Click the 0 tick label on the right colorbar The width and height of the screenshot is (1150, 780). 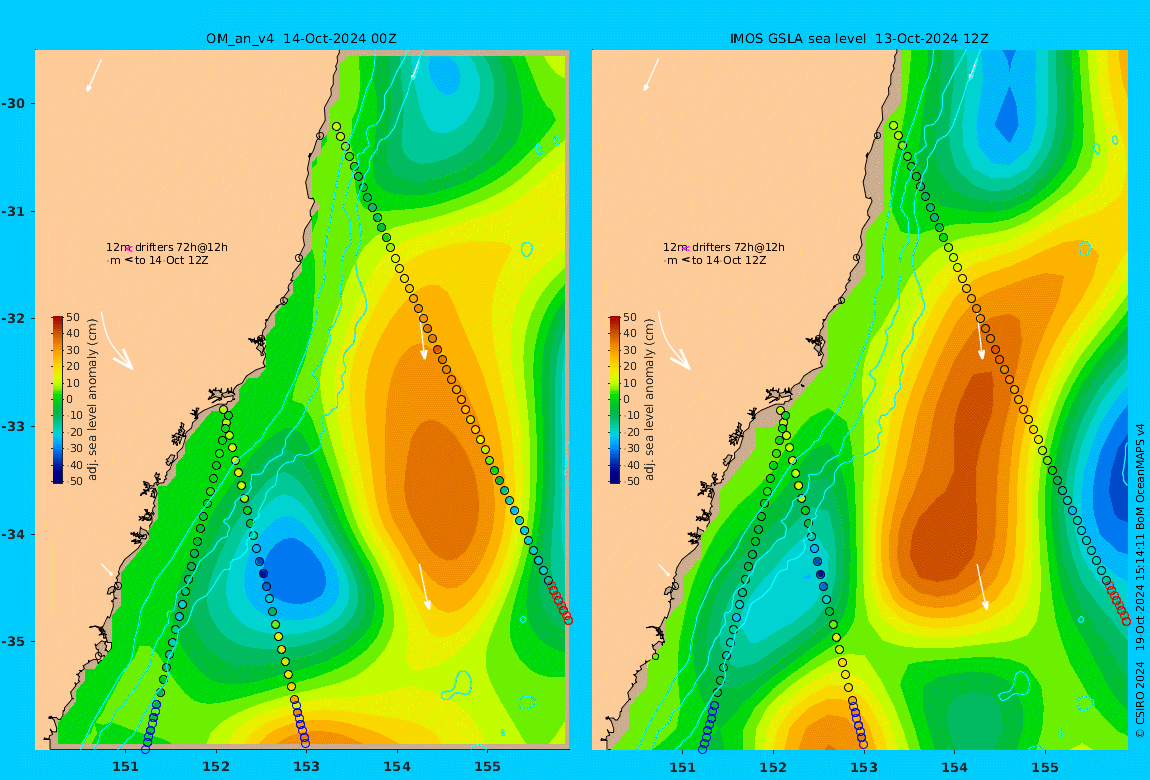(x=626, y=399)
